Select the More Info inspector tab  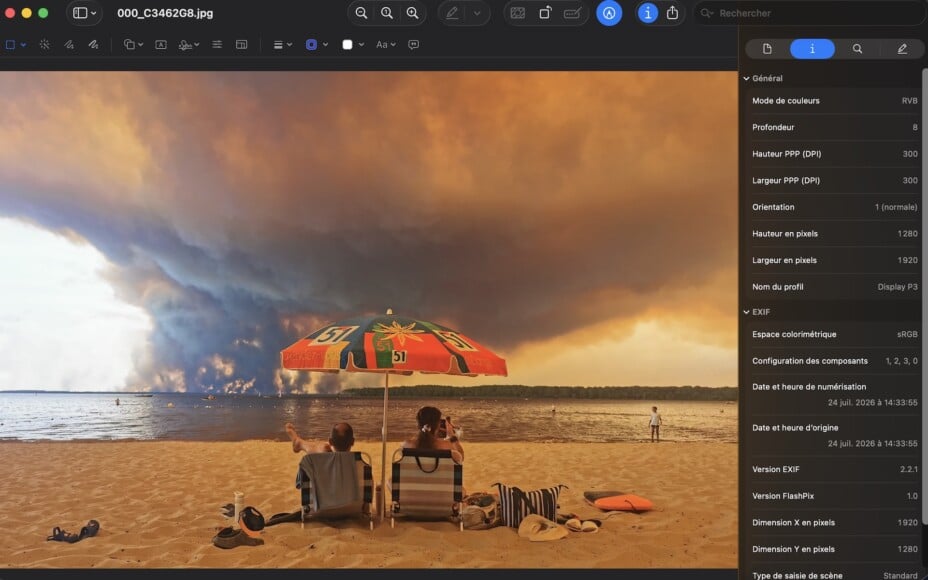pos(812,49)
